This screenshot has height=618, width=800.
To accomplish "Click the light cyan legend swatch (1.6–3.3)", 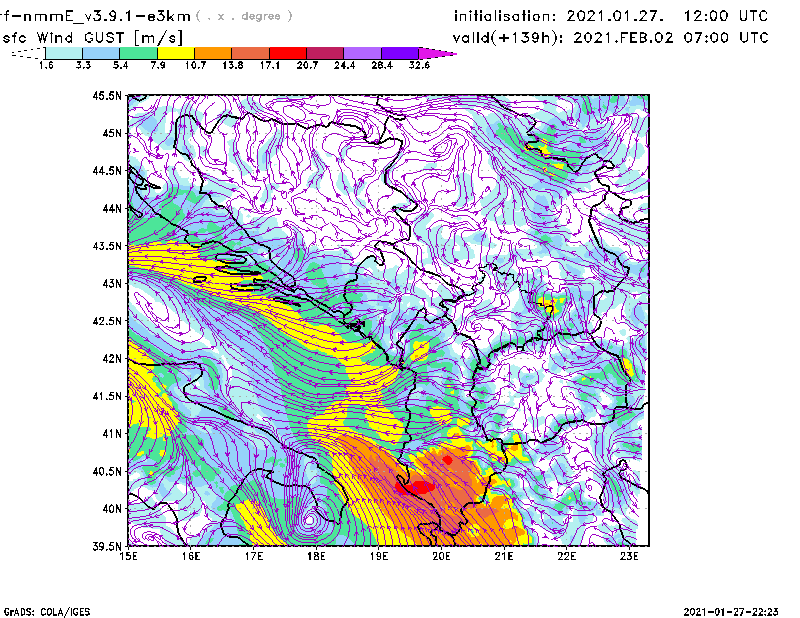I will [x=64, y=52].
